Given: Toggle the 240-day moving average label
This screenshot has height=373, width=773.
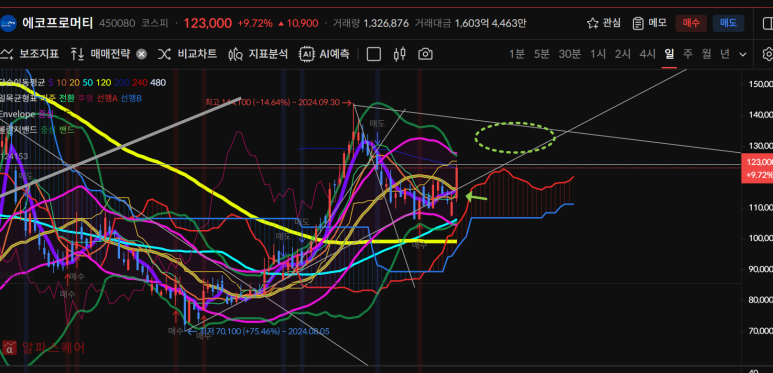Looking at the screenshot, I should 140,83.
